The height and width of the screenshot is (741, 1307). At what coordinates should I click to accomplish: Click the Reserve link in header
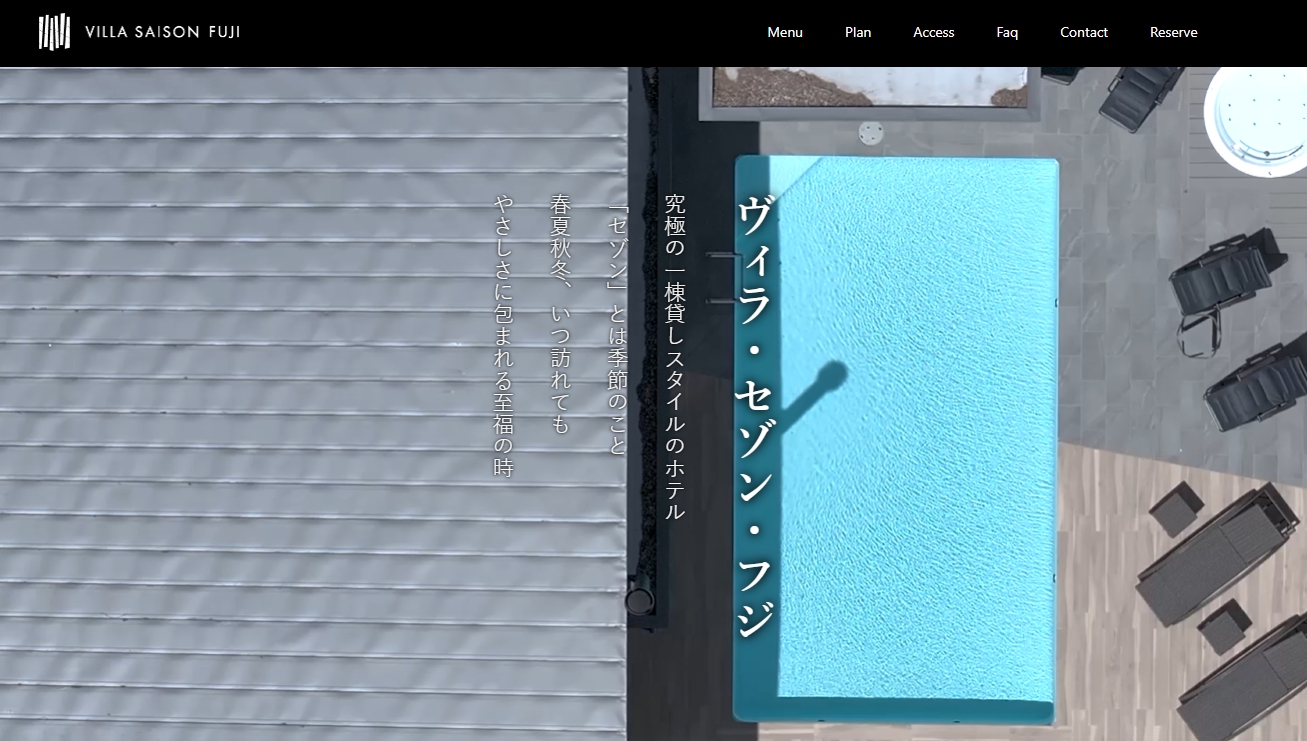pos(1174,32)
